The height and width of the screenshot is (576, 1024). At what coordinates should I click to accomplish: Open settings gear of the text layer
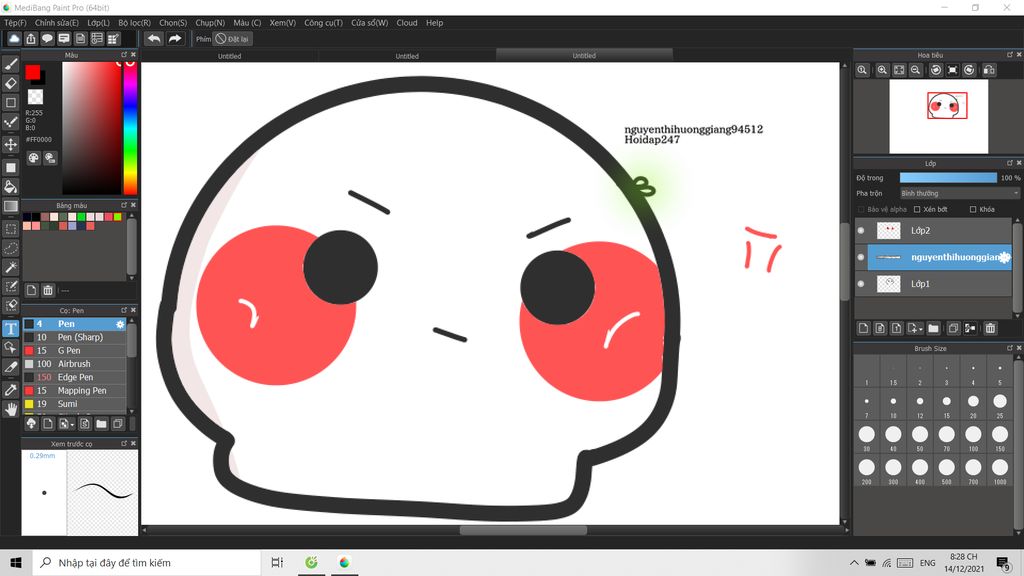click(x=1005, y=257)
